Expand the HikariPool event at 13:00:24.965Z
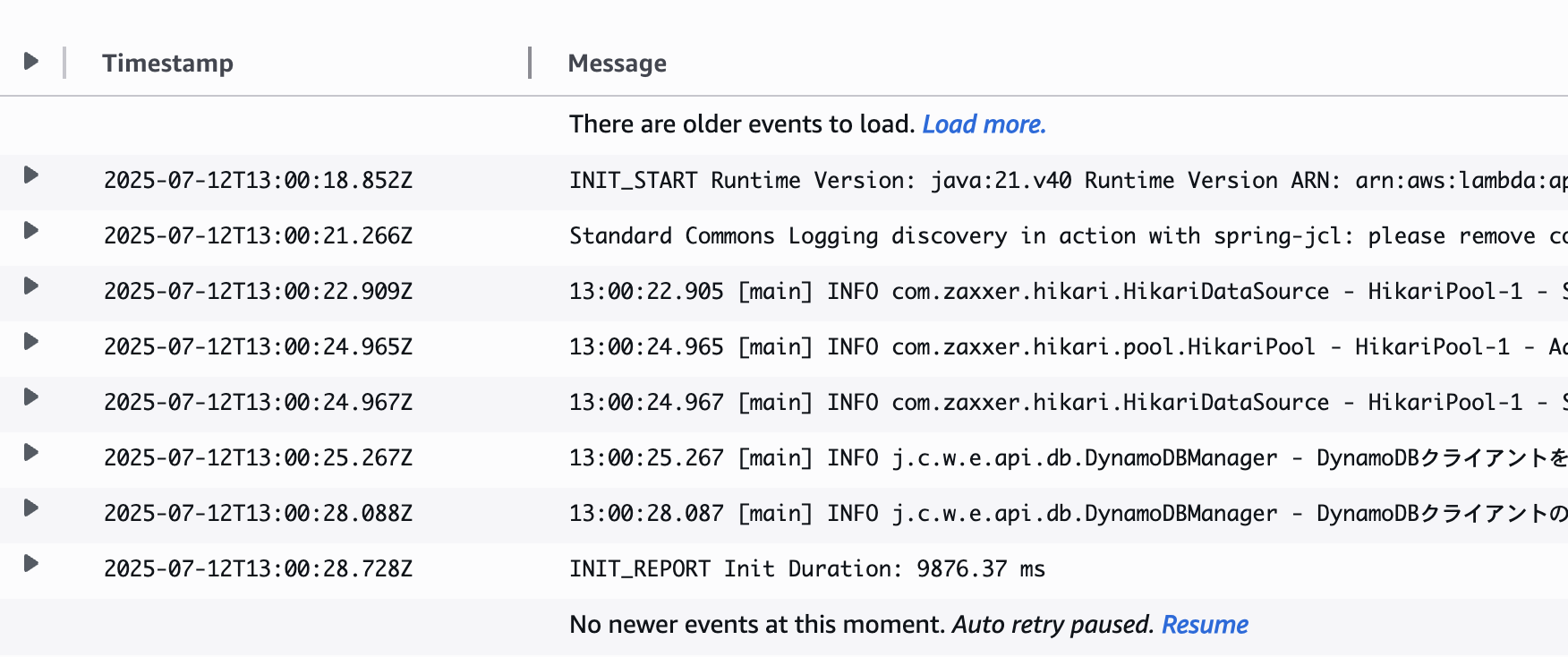Viewport: 1568px width, 657px height. pos(31,342)
